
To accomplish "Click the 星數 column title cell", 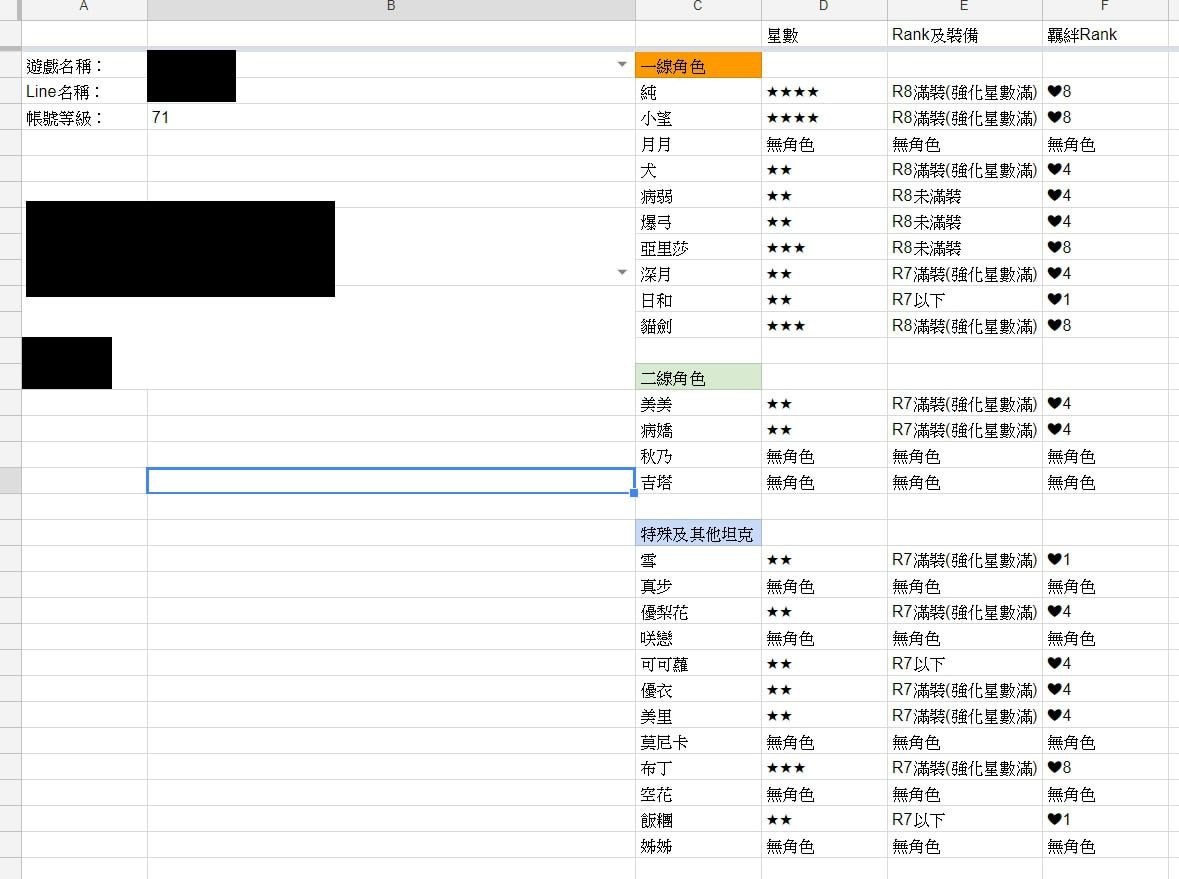I will (824, 35).
